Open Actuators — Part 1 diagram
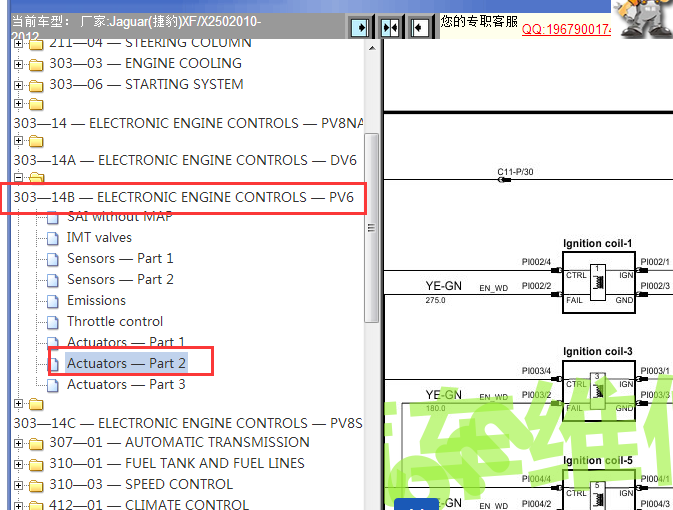 pos(126,342)
